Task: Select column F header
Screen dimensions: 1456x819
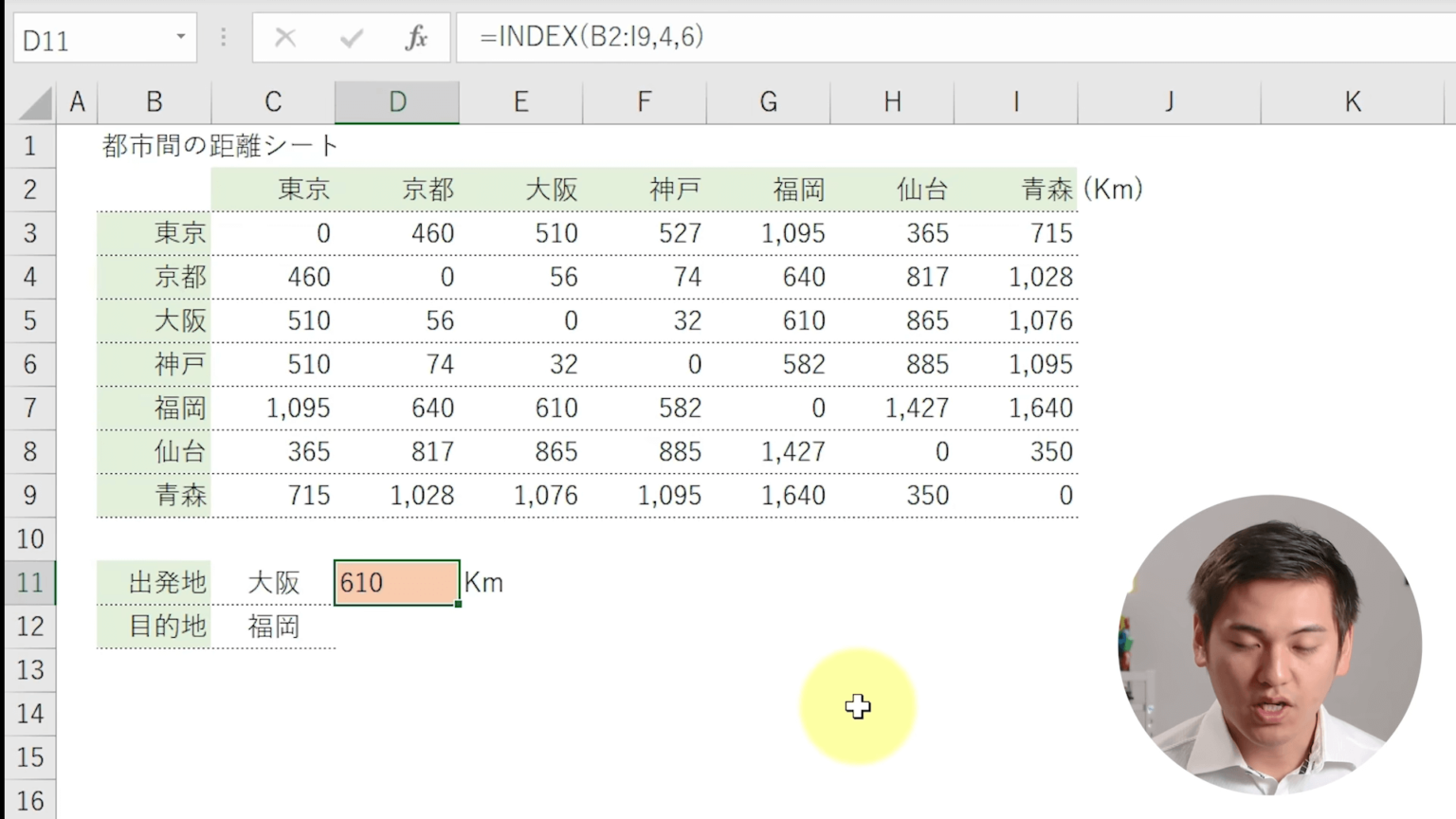Action: 645,102
